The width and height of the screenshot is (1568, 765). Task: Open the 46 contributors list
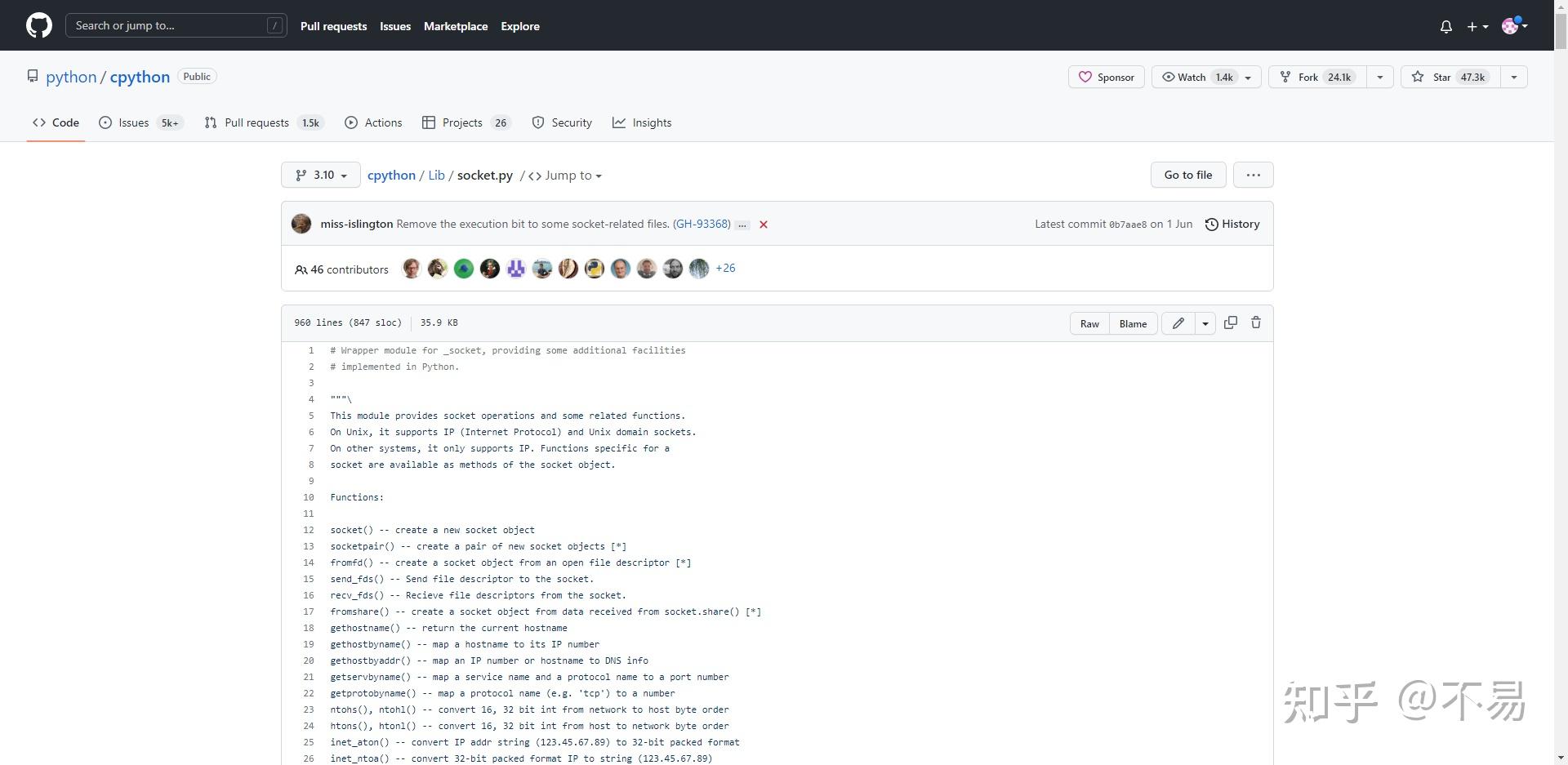tap(341, 269)
